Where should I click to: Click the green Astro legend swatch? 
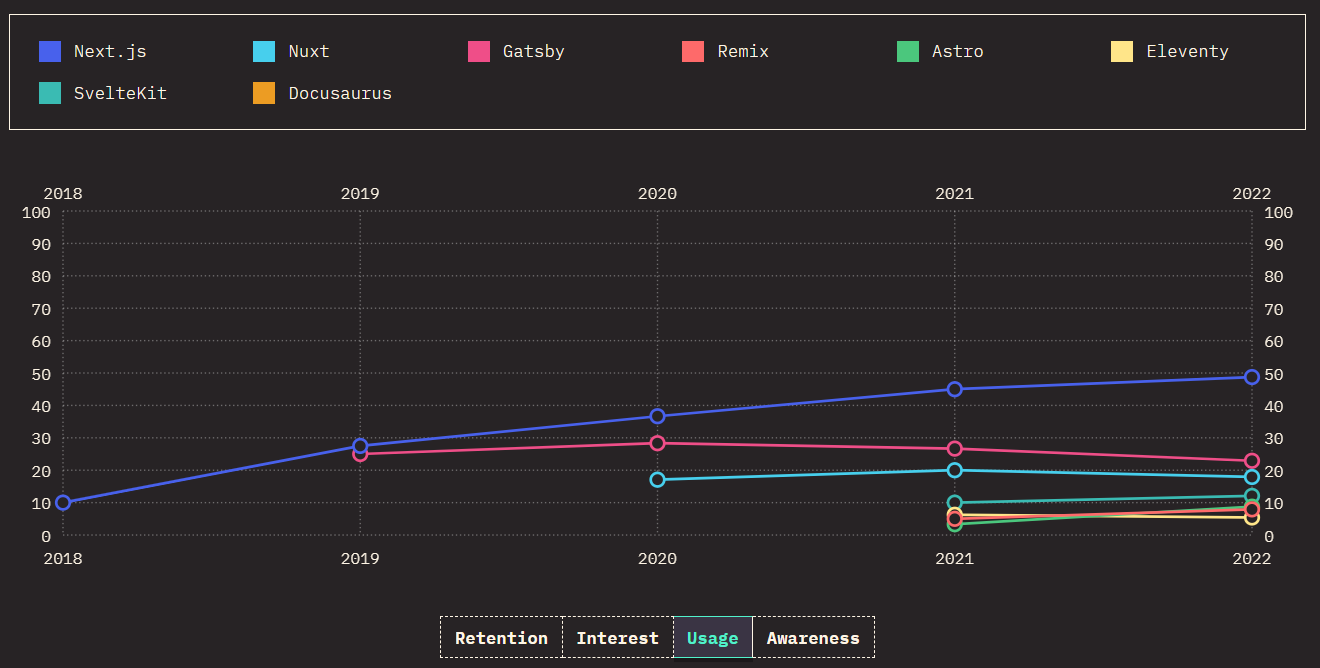point(908,51)
